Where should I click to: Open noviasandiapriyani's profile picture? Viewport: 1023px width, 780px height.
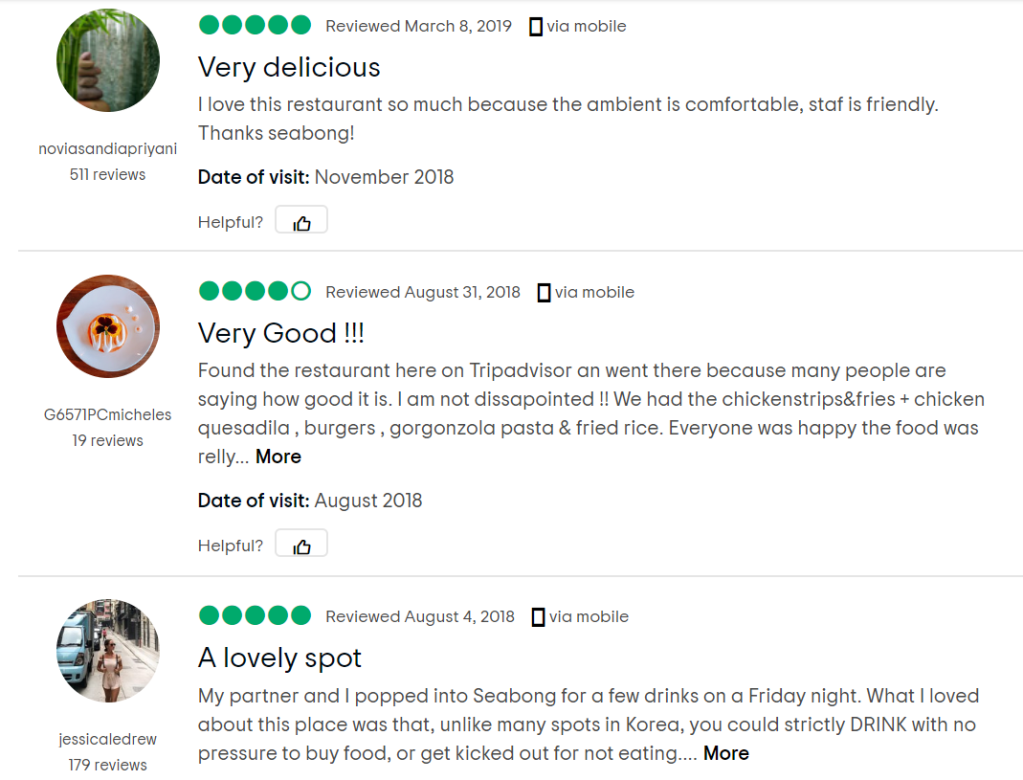pos(108,60)
